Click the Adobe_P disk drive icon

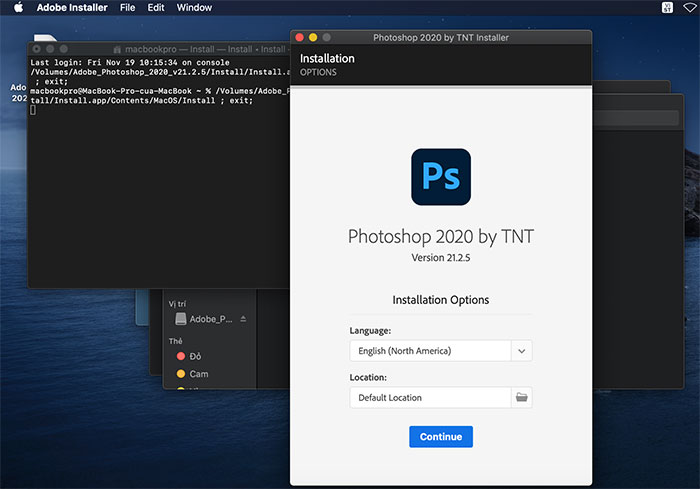pyautogui.click(x=181, y=319)
